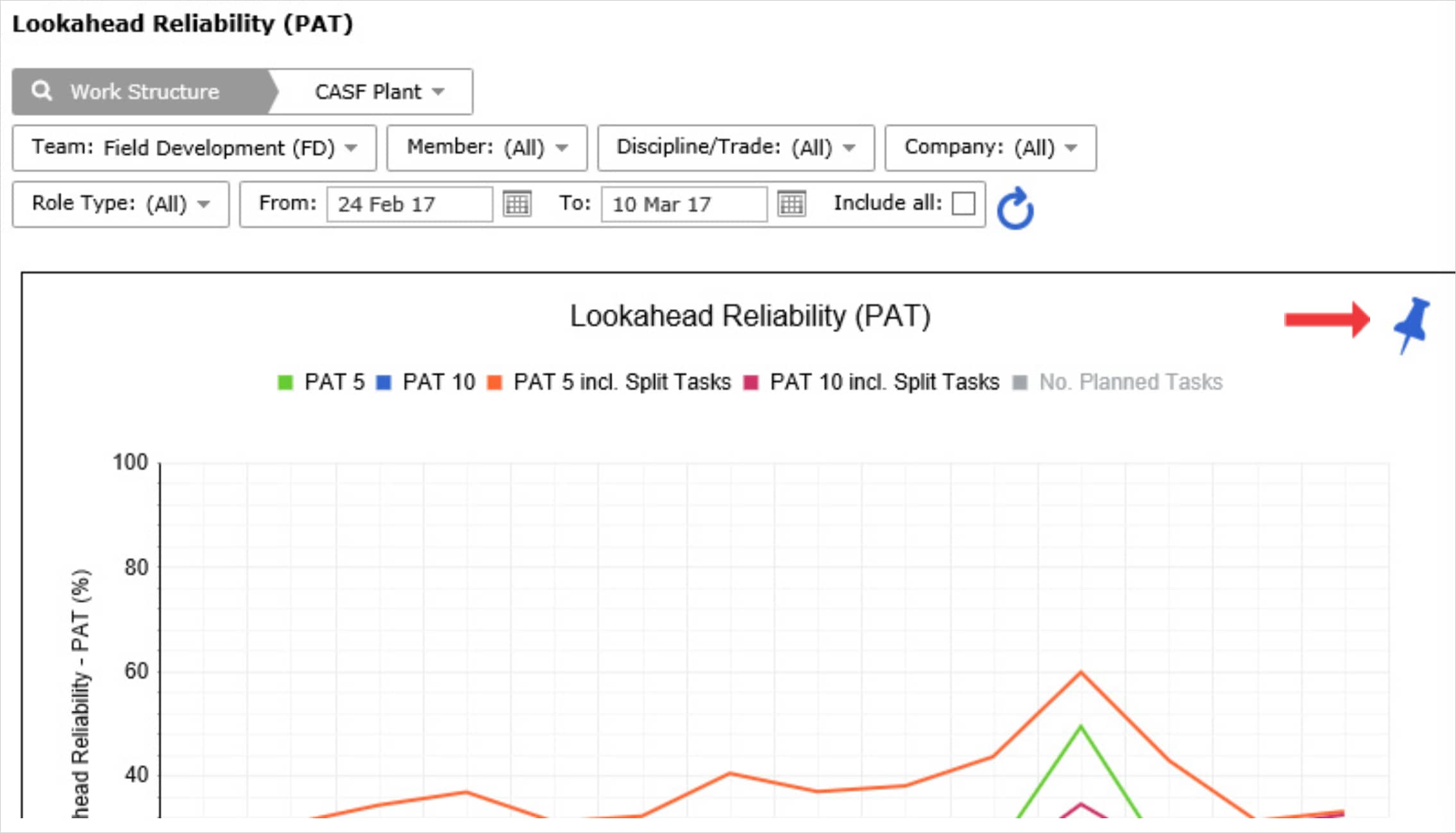Toggle PAT 5 incl. Split Tasks series
1456x833 pixels.
pos(609,382)
